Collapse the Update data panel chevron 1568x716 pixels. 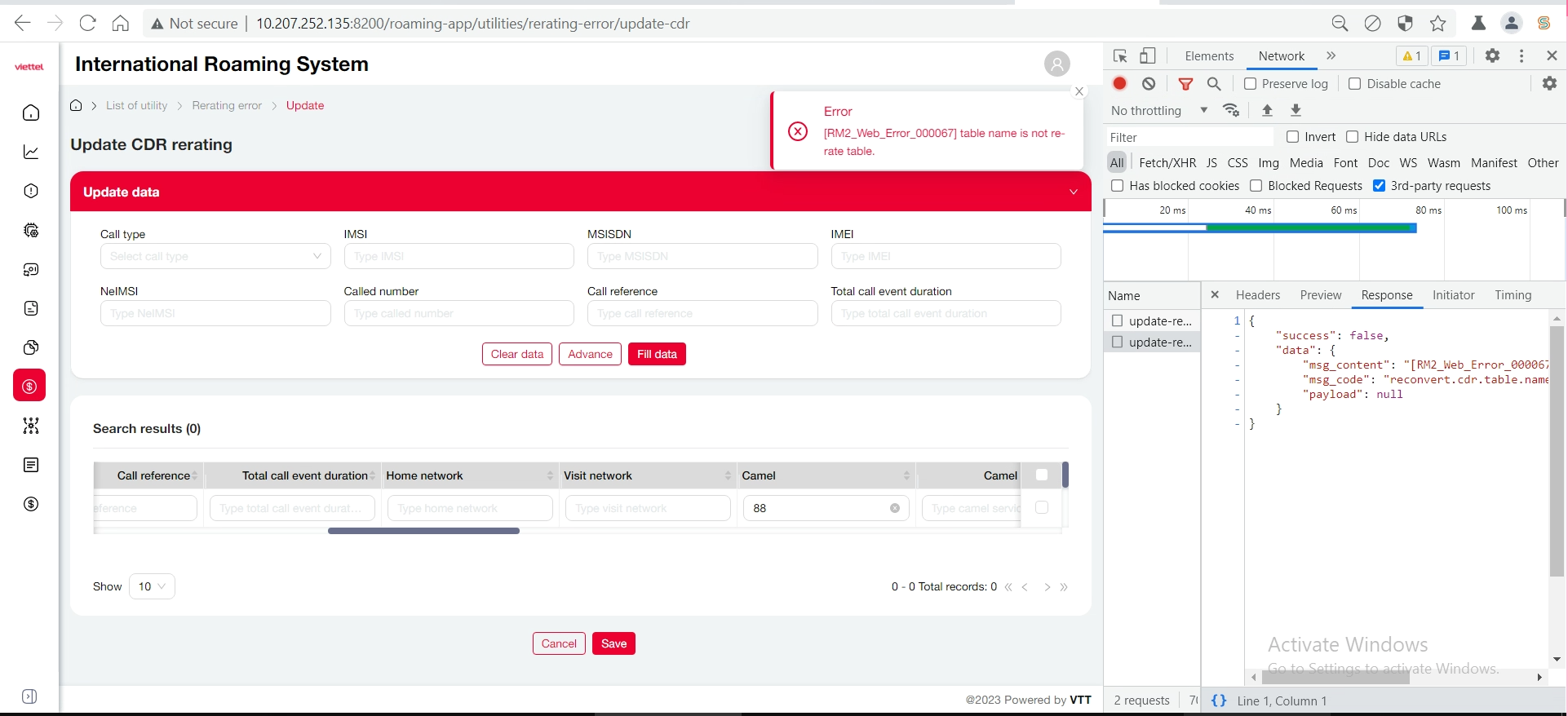[1074, 192]
